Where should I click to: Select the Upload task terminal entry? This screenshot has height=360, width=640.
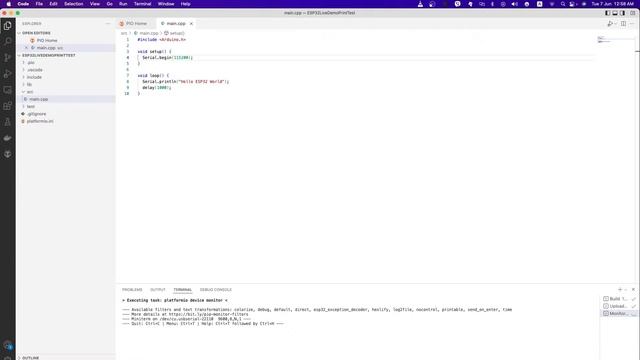(619, 306)
